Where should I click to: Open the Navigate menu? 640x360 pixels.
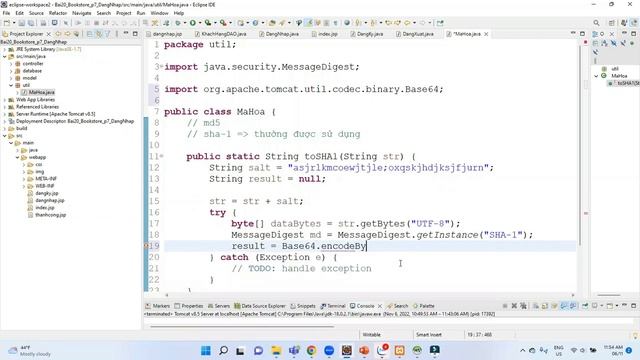tap(82, 13)
